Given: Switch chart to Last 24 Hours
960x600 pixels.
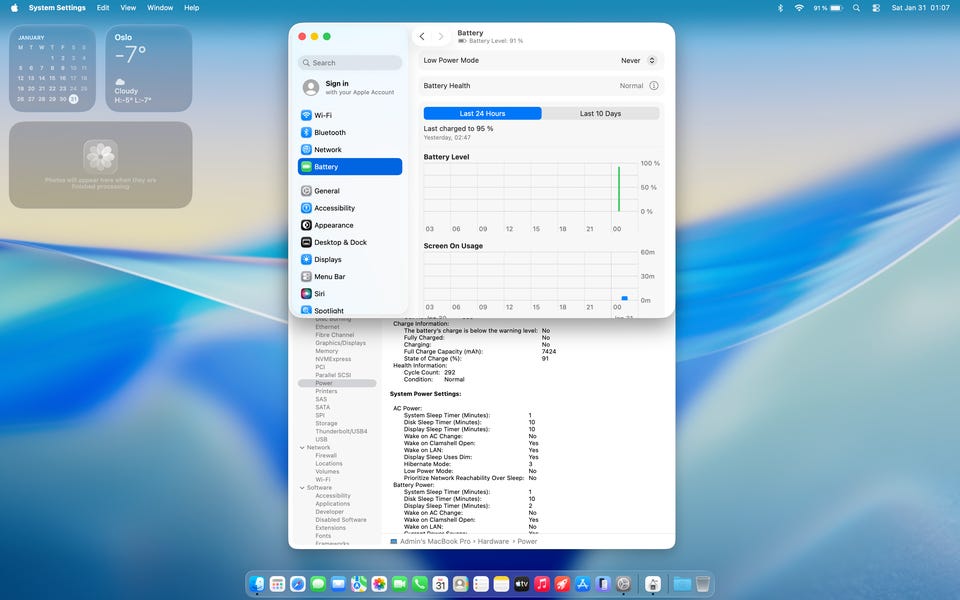Looking at the screenshot, I should tap(482, 114).
